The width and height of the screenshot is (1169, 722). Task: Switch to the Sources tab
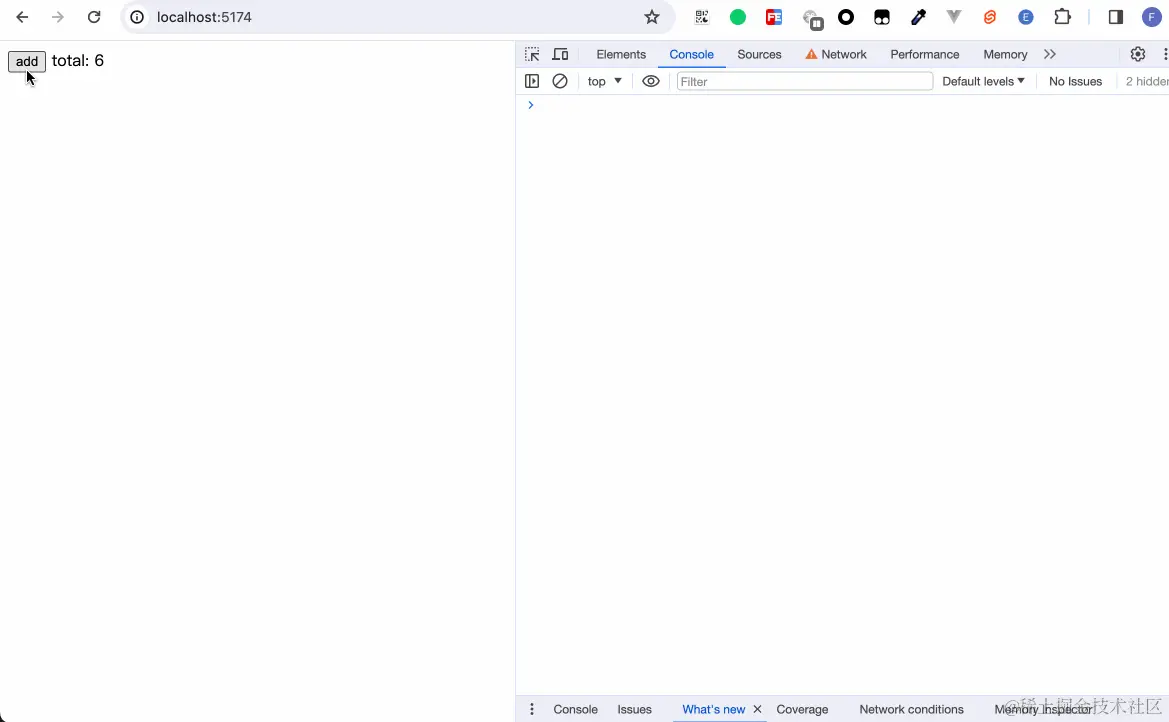point(759,54)
